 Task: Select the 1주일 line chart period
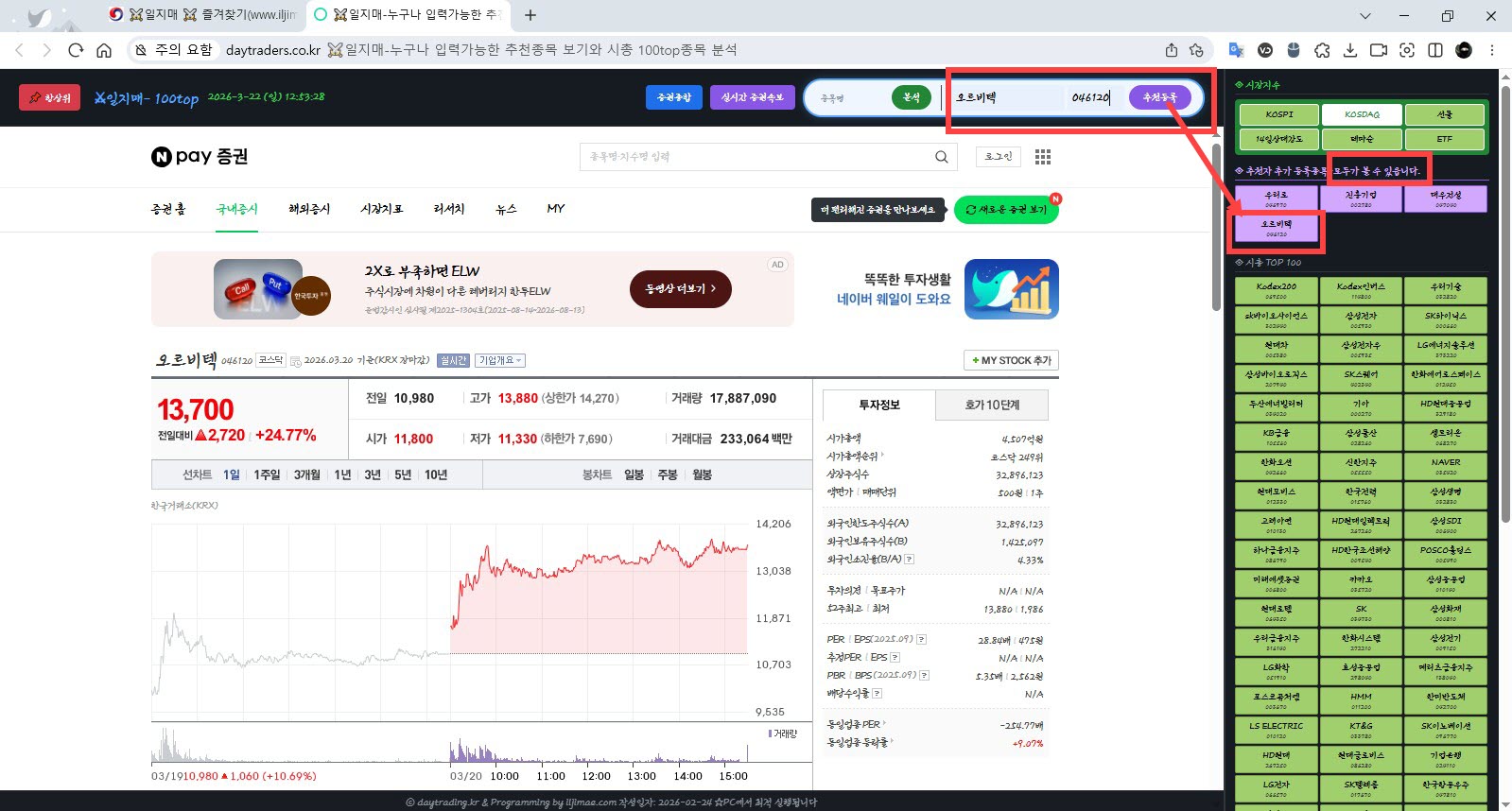pyautogui.click(x=267, y=475)
